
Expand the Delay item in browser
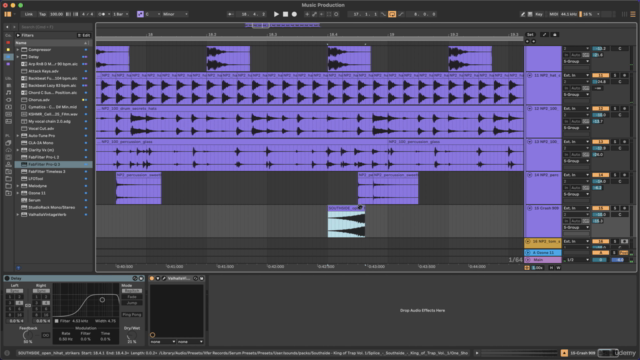coord(18,57)
